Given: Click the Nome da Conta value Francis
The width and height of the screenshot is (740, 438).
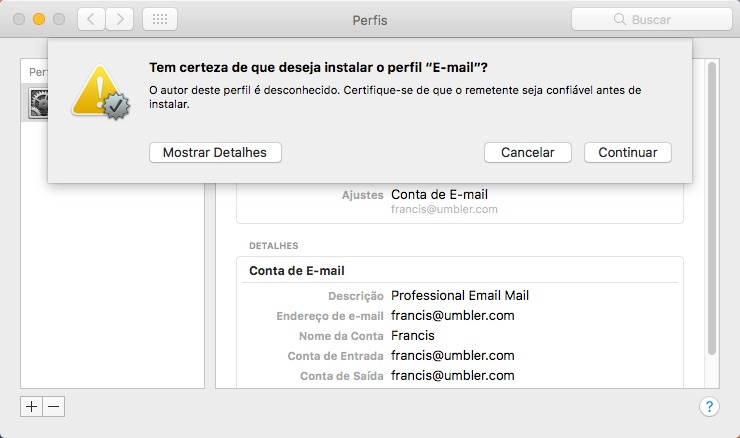Looking at the screenshot, I should 413,336.
